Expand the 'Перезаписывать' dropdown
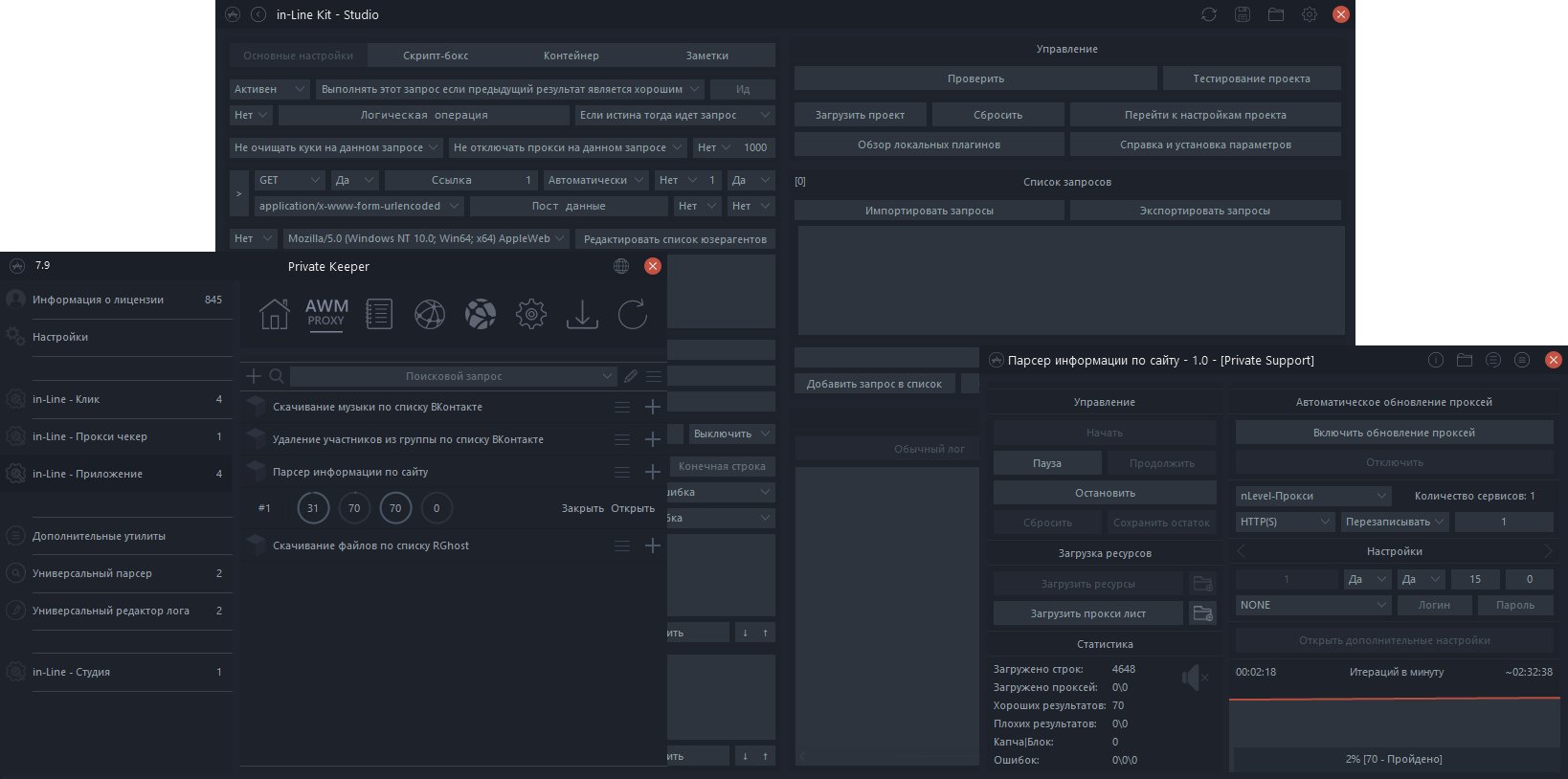 click(1395, 522)
